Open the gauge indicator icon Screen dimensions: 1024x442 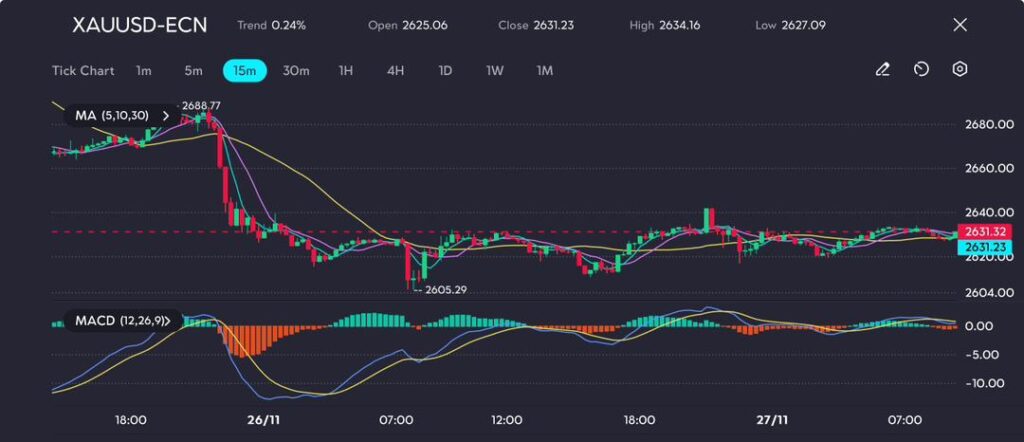pos(921,70)
